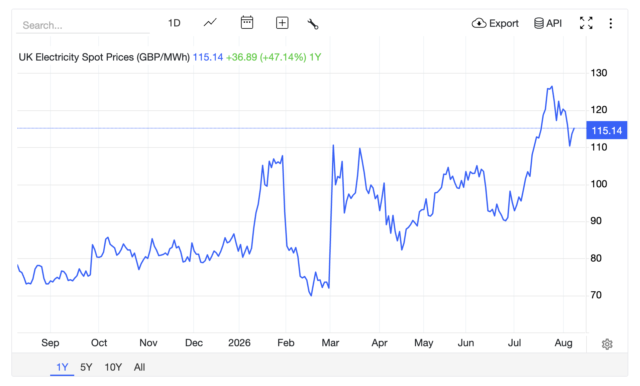Switch to the 10Y time range
Viewport: 640px width, 386px height.
pos(113,367)
